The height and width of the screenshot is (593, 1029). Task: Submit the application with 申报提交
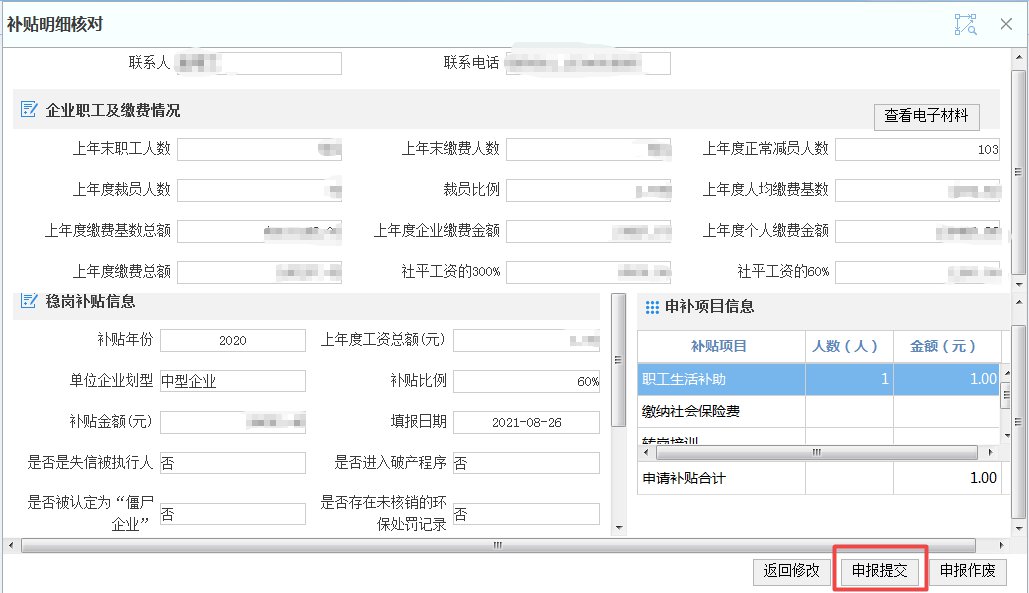pos(880,571)
